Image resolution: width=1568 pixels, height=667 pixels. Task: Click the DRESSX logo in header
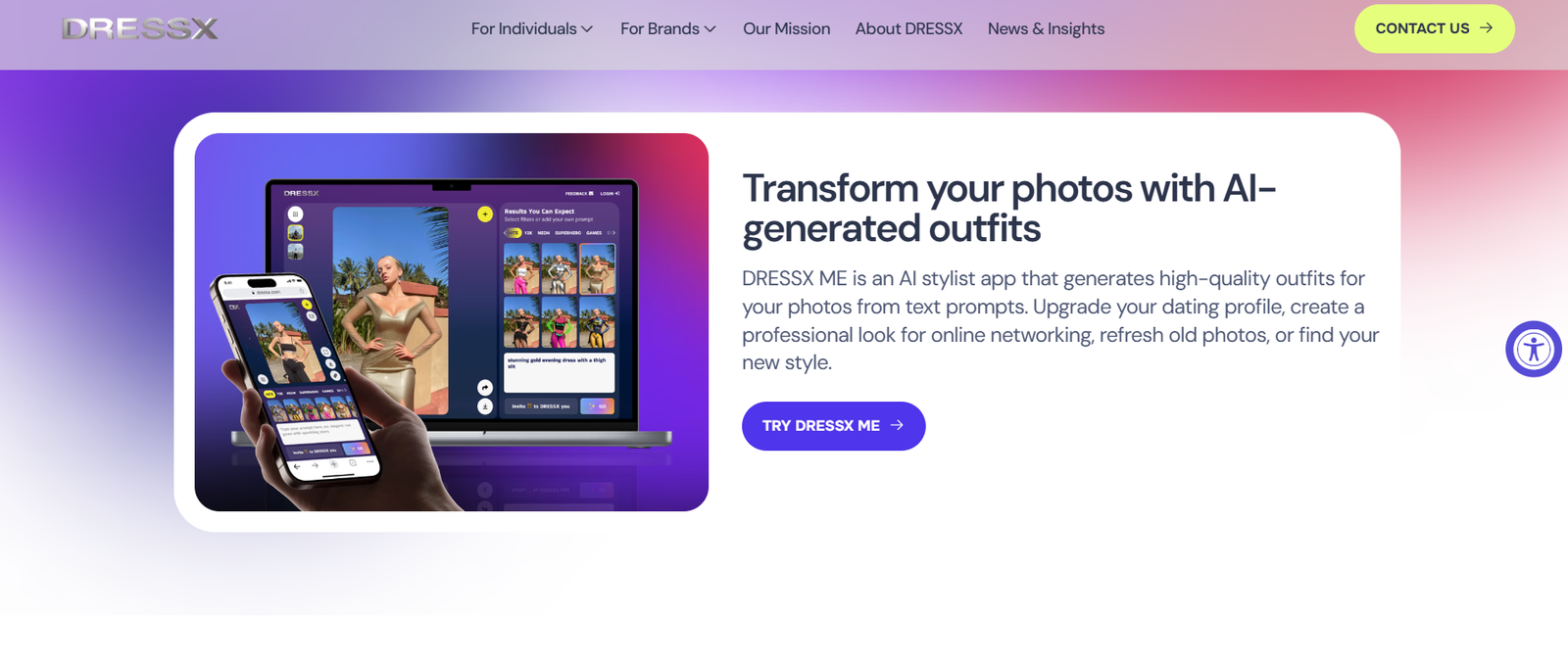(140, 28)
